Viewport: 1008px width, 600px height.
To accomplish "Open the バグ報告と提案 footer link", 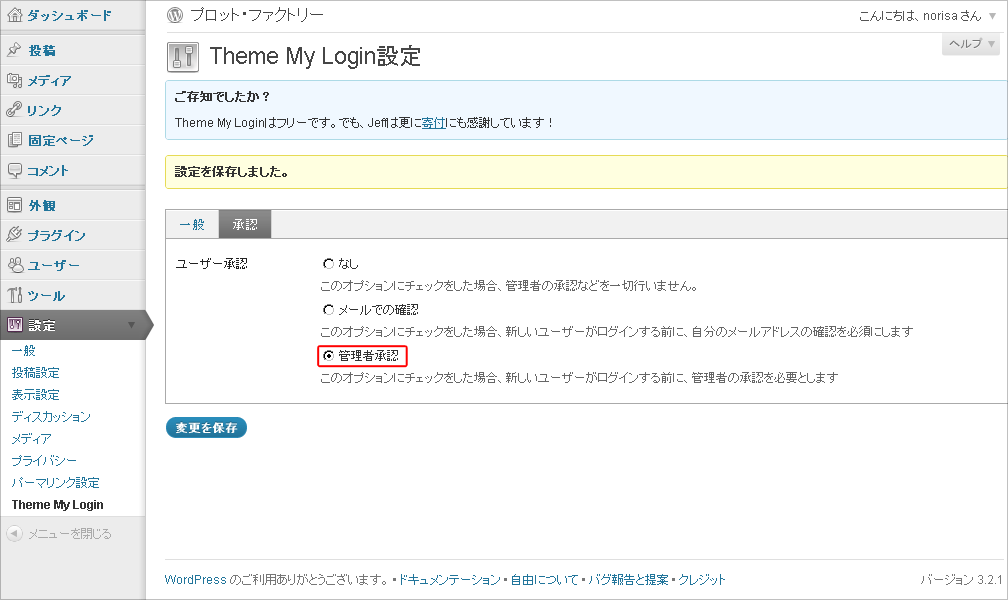I will pyautogui.click(x=628, y=579).
